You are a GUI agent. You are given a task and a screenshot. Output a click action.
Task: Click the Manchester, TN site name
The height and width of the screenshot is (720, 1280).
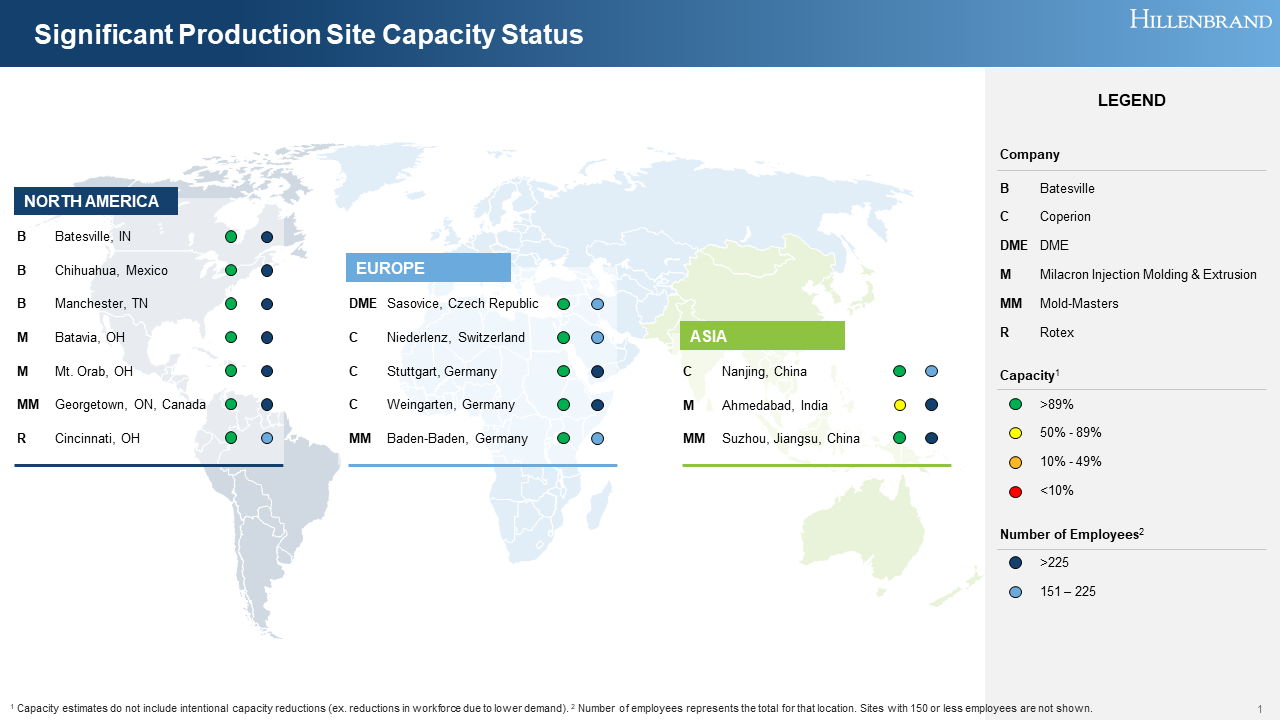point(101,304)
